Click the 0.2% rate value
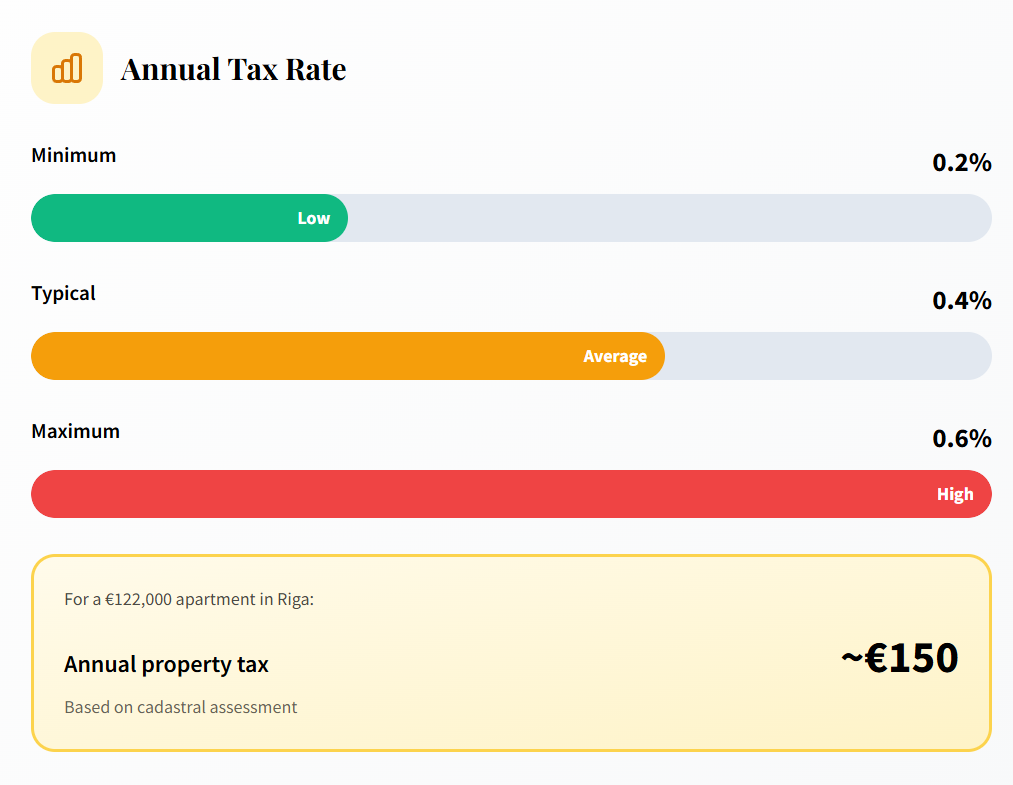This screenshot has height=785, width=1013. click(x=961, y=162)
